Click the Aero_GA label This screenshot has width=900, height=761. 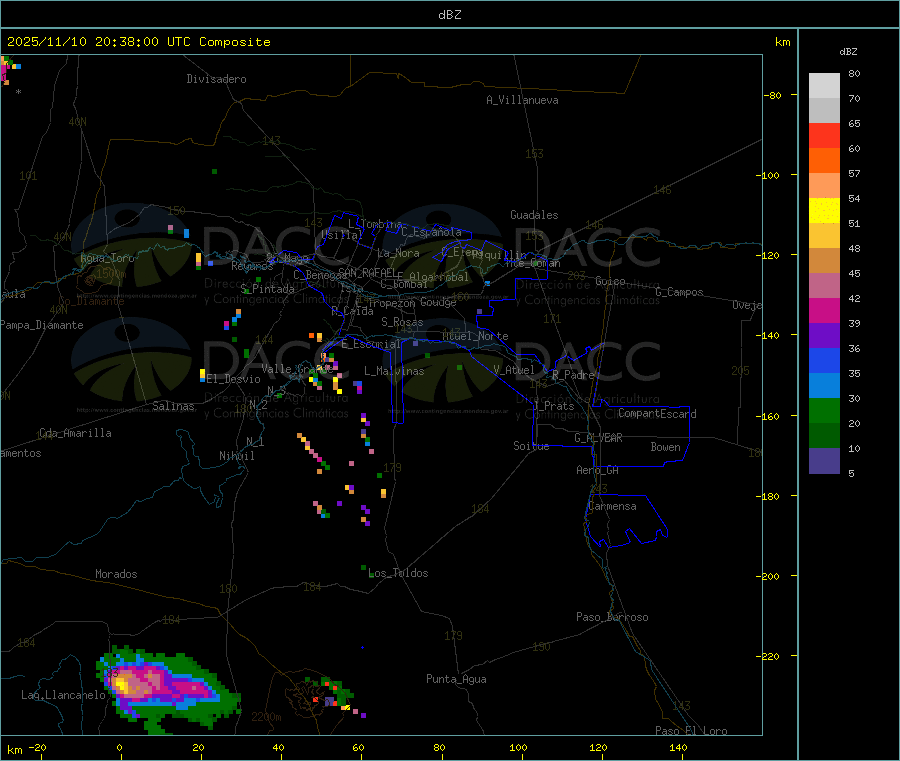(598, 470)
